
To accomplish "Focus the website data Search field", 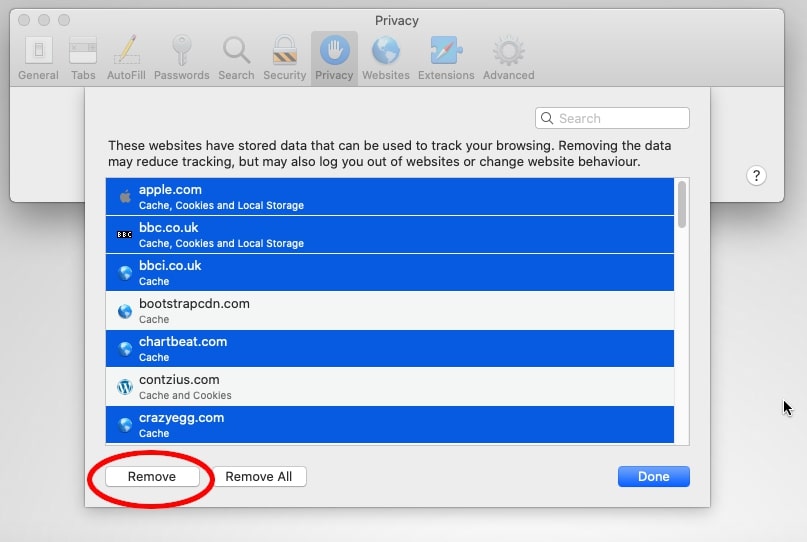I will point(612,118).
